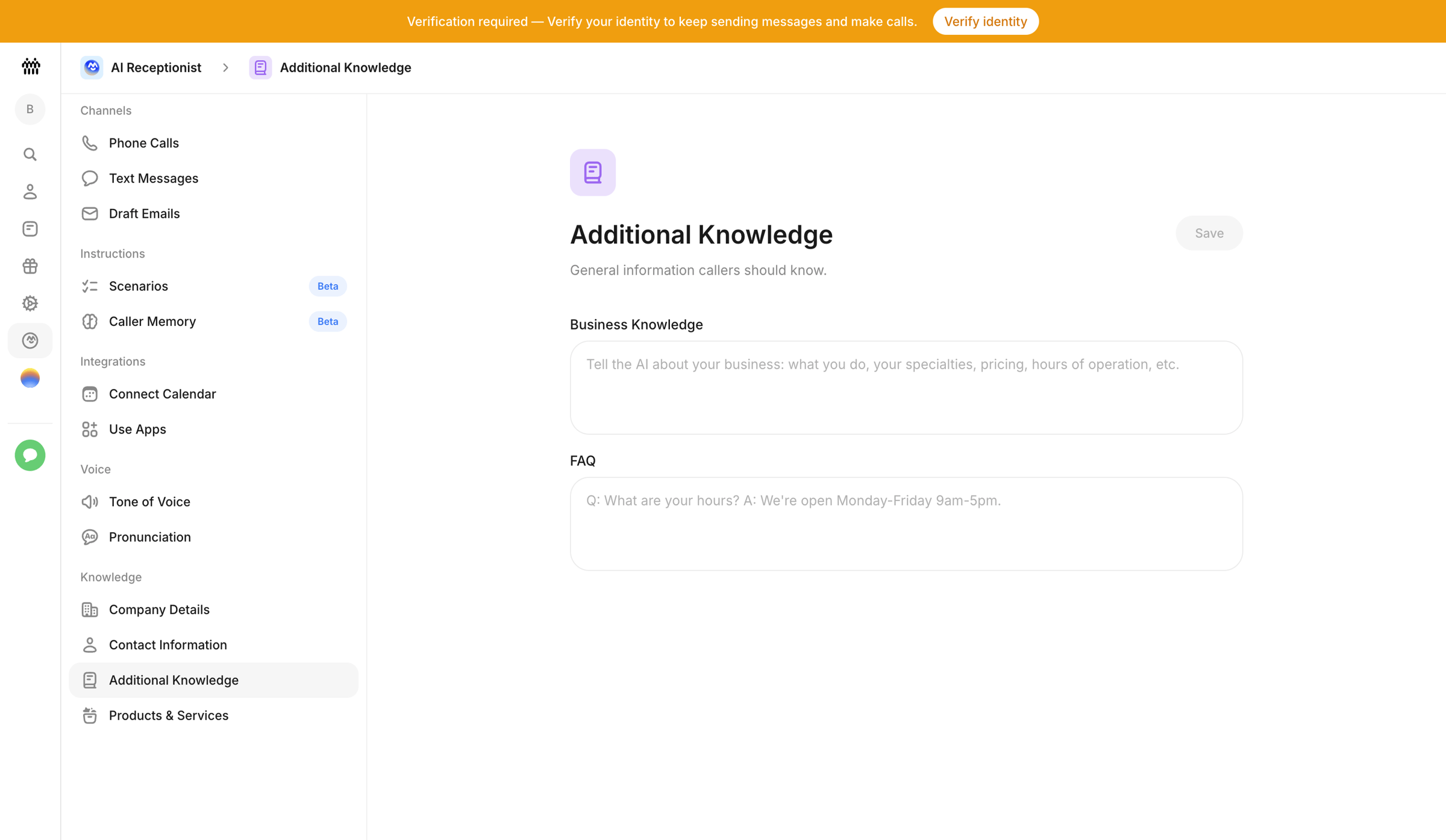Click the Connect Calendar icon
The height and width of the screenshot is (840, 1446).
(90, 394)
